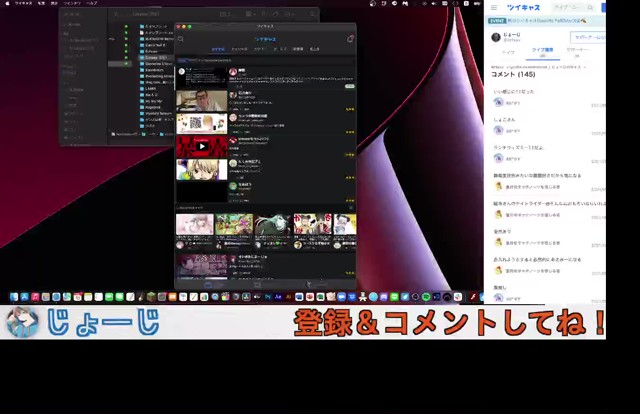Open the ヘルプ menu in menu bar
Viewport: 640px width, 414px height.
92,3
